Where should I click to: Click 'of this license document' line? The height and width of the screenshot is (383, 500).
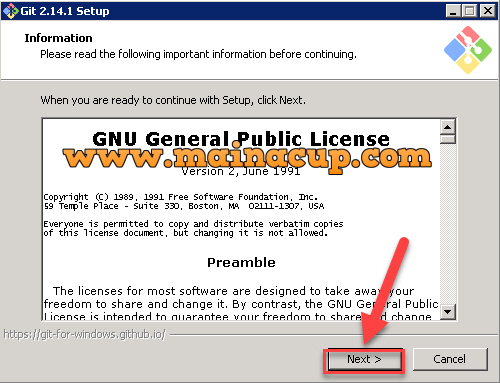point(186,233)
